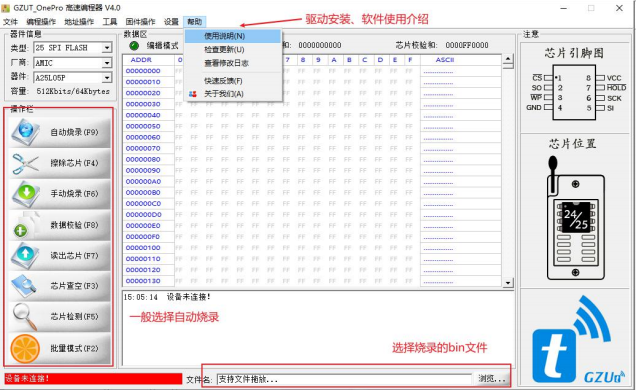636x390 pixels.
Task: Click the chip pinout diagram
Action: (575, 93)
